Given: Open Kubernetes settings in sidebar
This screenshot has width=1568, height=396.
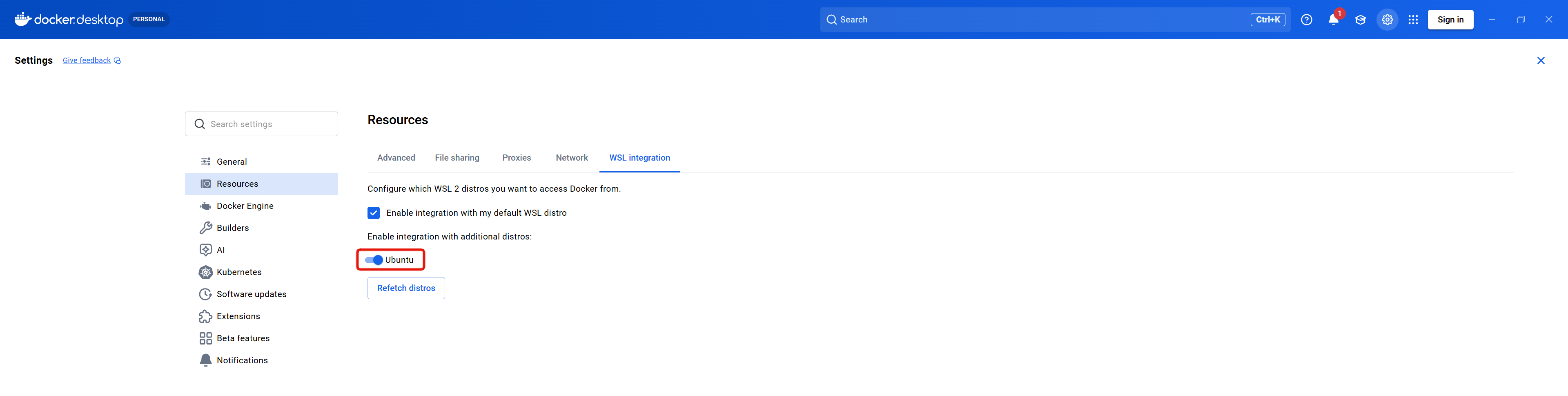Looking at the screenshot, I should 238,272.
